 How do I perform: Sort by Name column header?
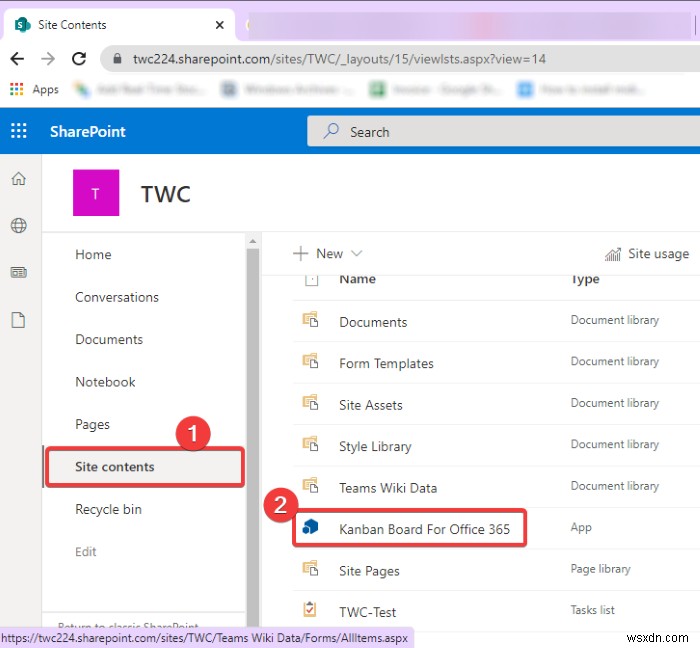point(358,279)
